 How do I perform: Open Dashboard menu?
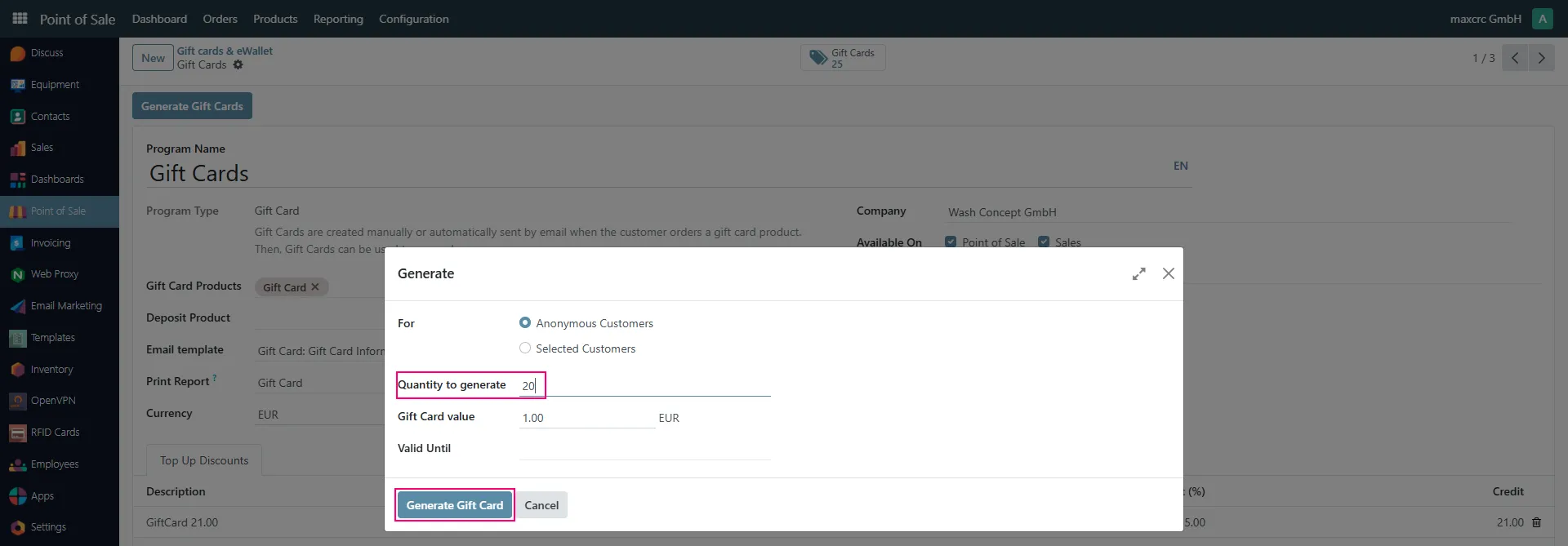(x=159, y=19)
